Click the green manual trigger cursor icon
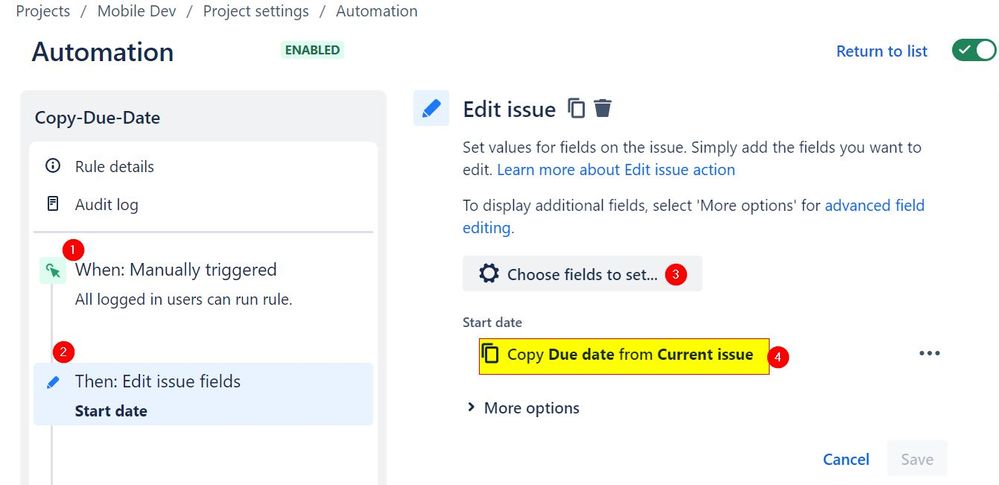 pos(54,271)
